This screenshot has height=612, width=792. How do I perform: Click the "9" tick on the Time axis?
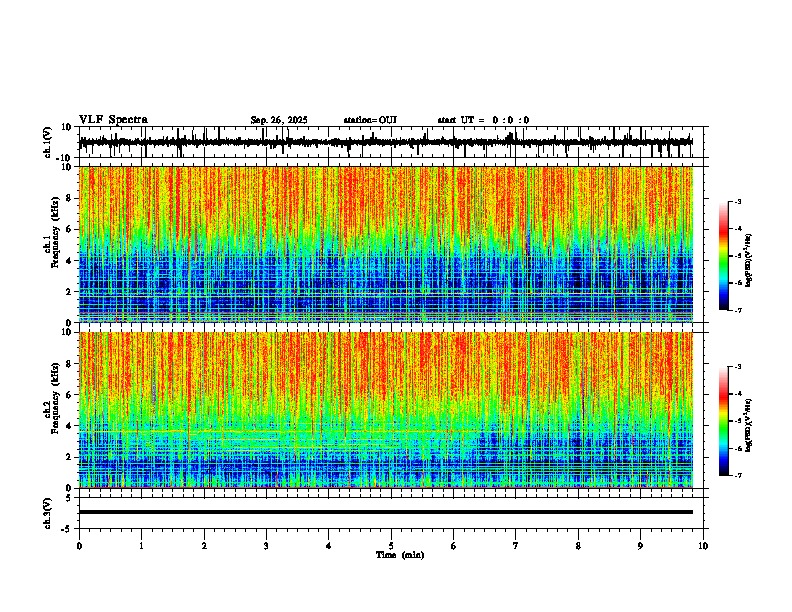tap(640, 546)
